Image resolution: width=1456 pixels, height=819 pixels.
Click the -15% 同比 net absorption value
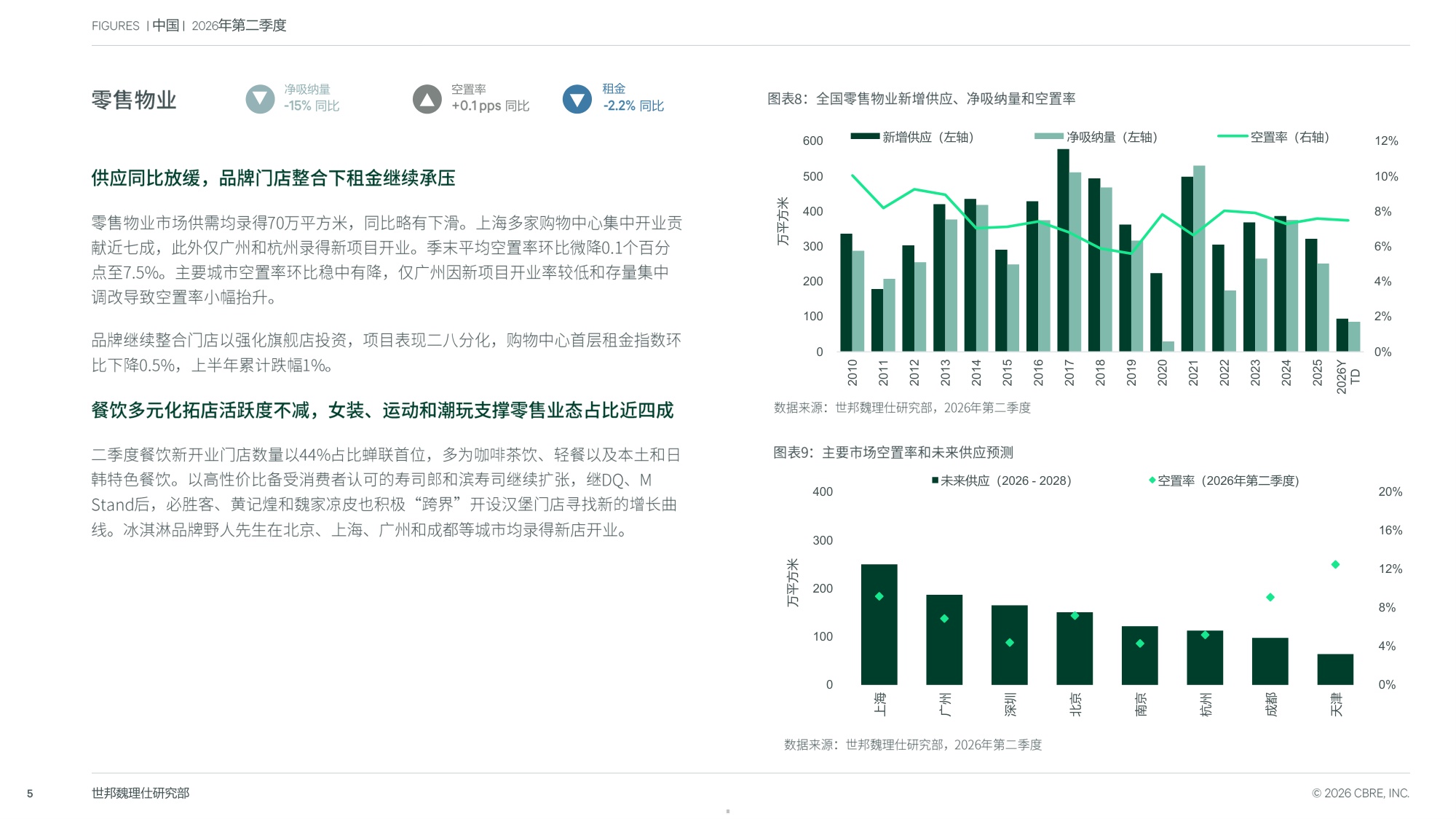coord(312,106)
